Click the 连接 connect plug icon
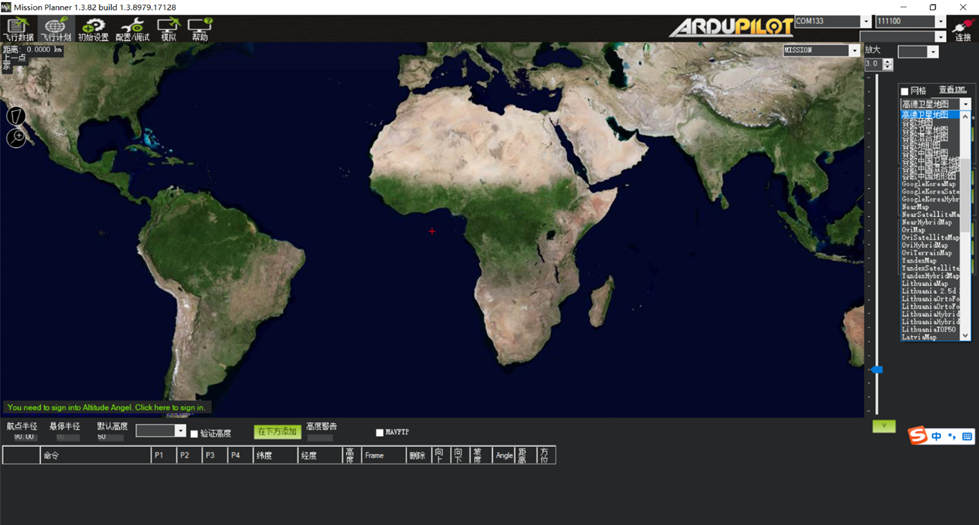 [962, 29]
